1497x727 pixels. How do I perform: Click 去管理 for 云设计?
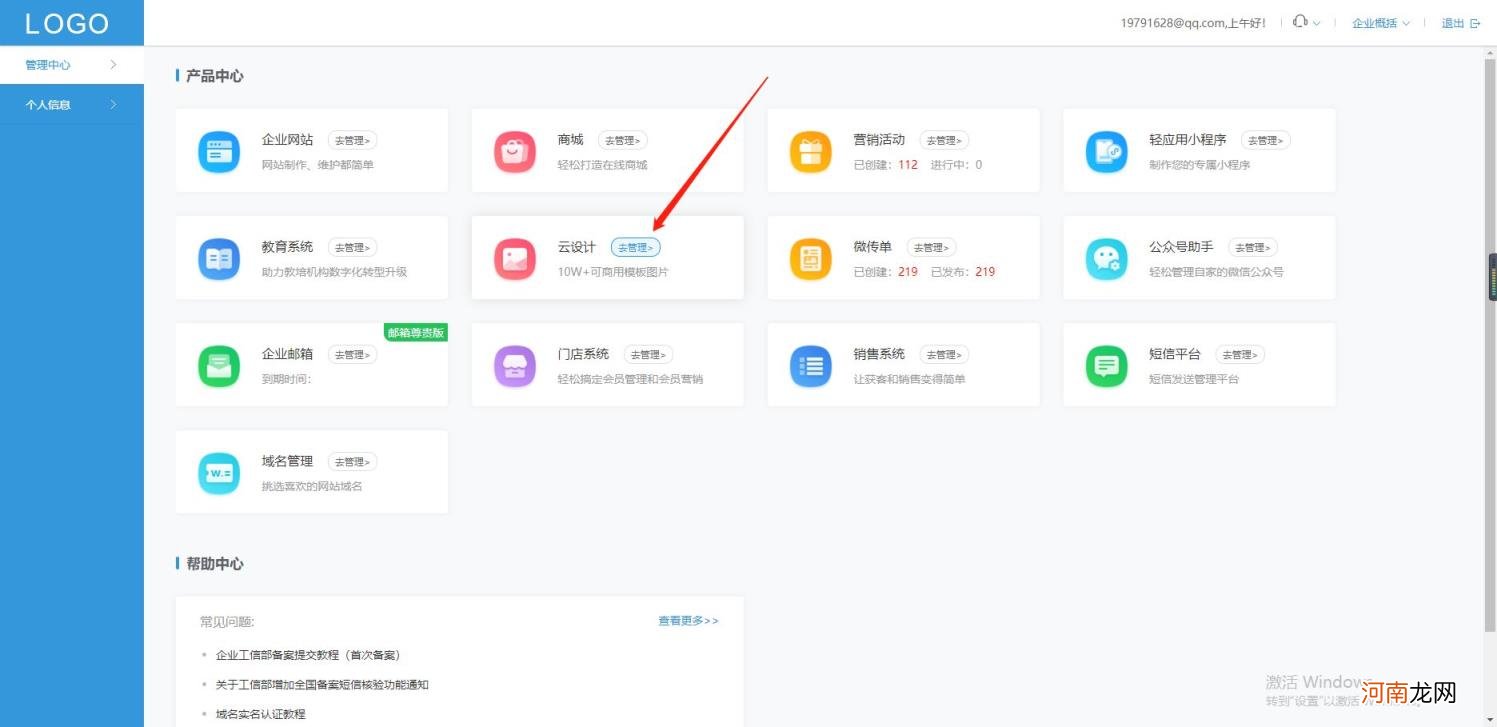tap(636, 248)
